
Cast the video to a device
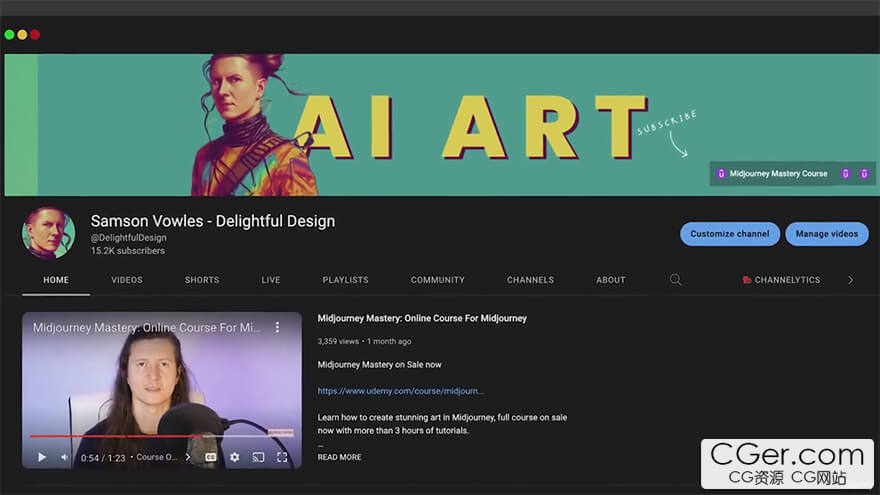[x=258, y=457]
